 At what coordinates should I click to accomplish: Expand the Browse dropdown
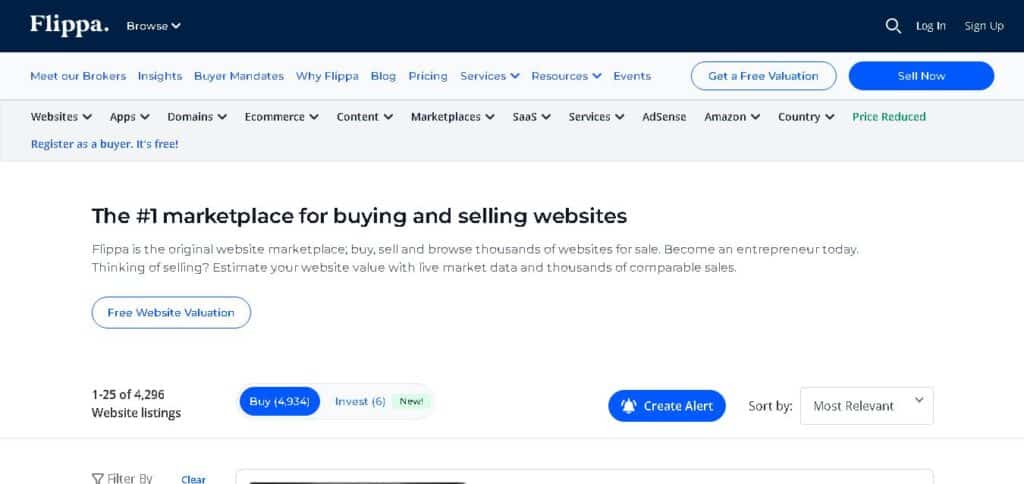coord(153,26)
